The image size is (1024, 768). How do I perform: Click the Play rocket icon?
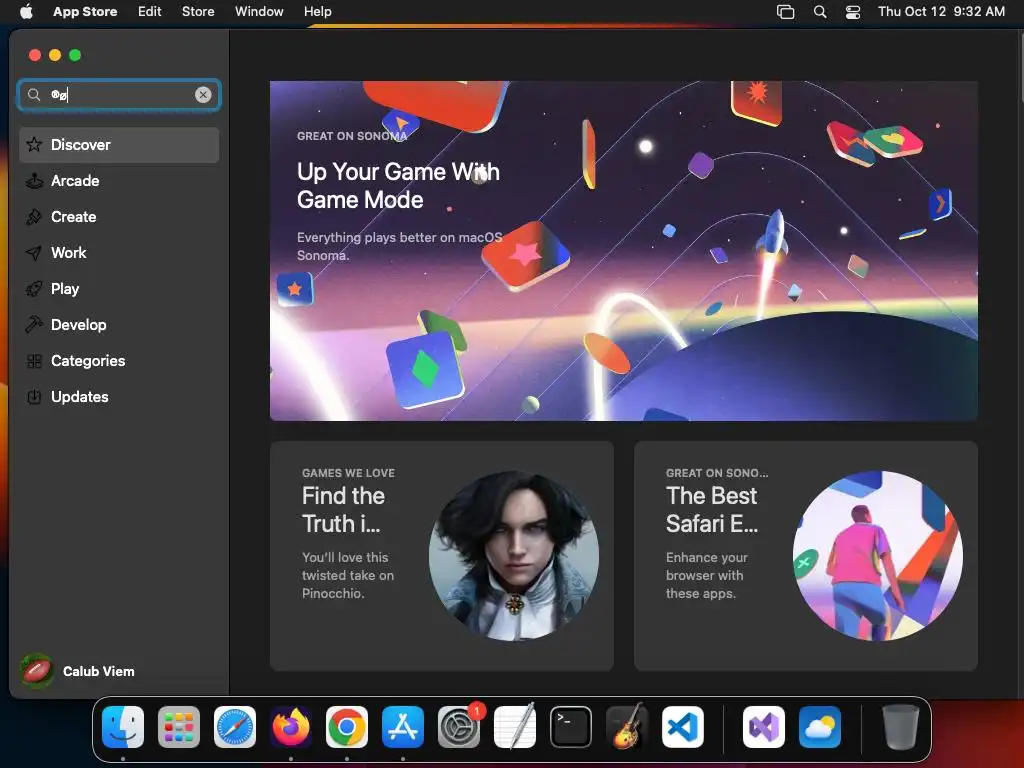[x=34, y=289]
